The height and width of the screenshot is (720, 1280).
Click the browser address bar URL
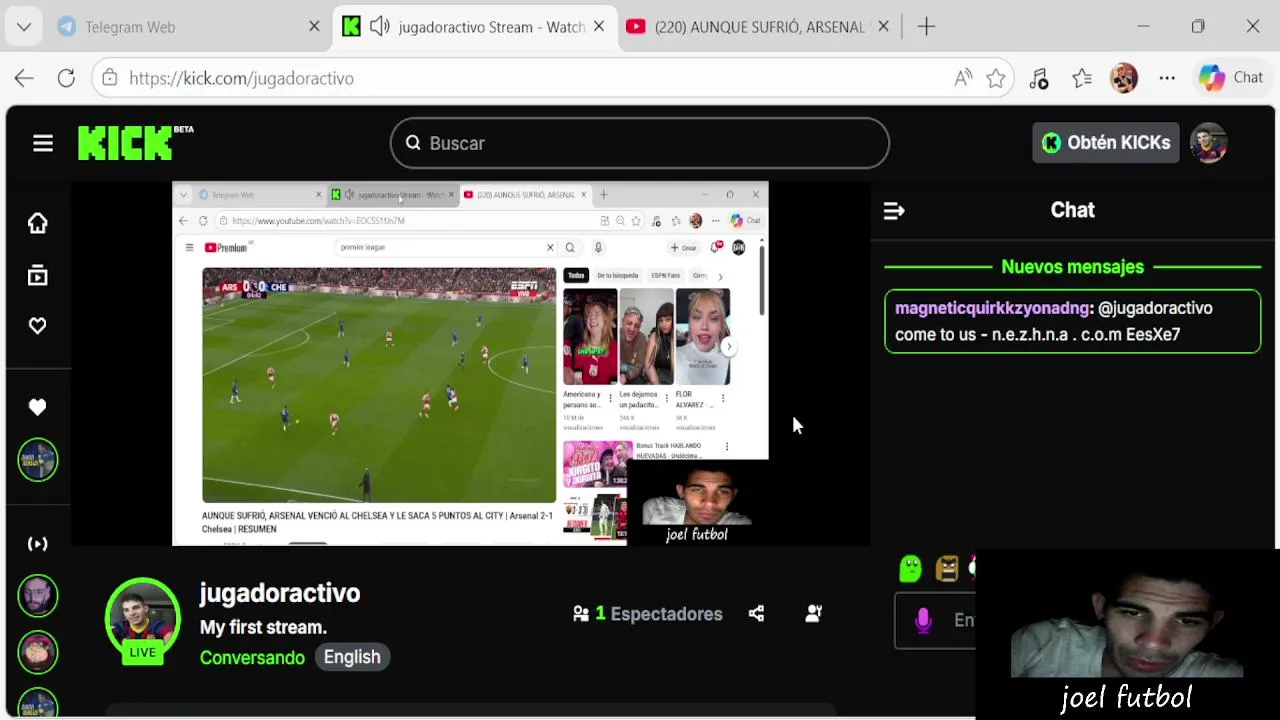[241, 78]
